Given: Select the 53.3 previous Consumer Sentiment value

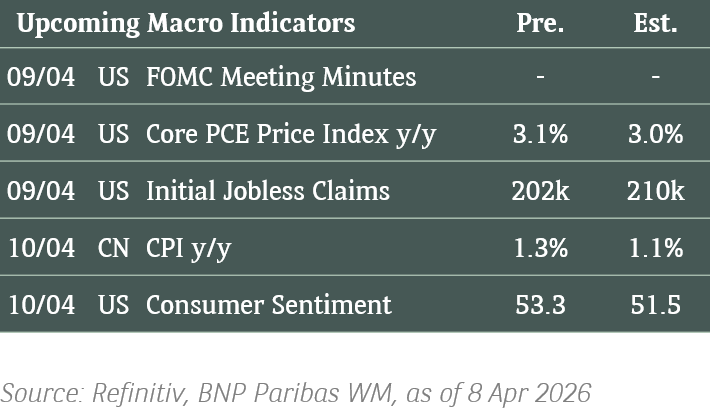Looking at the screenshot, I should 540,304.
